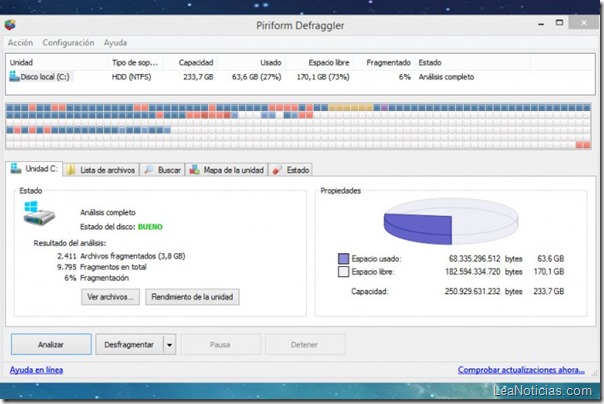
Task: Click the Unidad column header
Action: click(58, 62)
